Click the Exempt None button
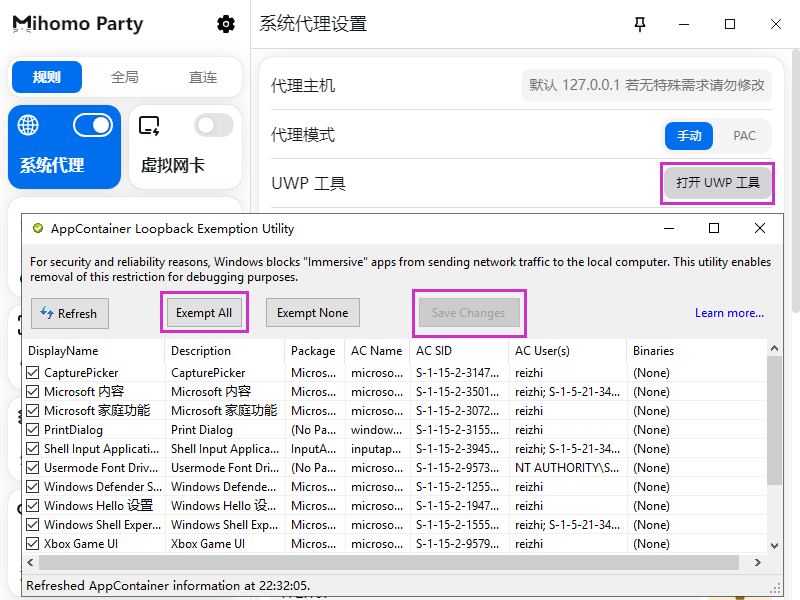 point(312,313)
